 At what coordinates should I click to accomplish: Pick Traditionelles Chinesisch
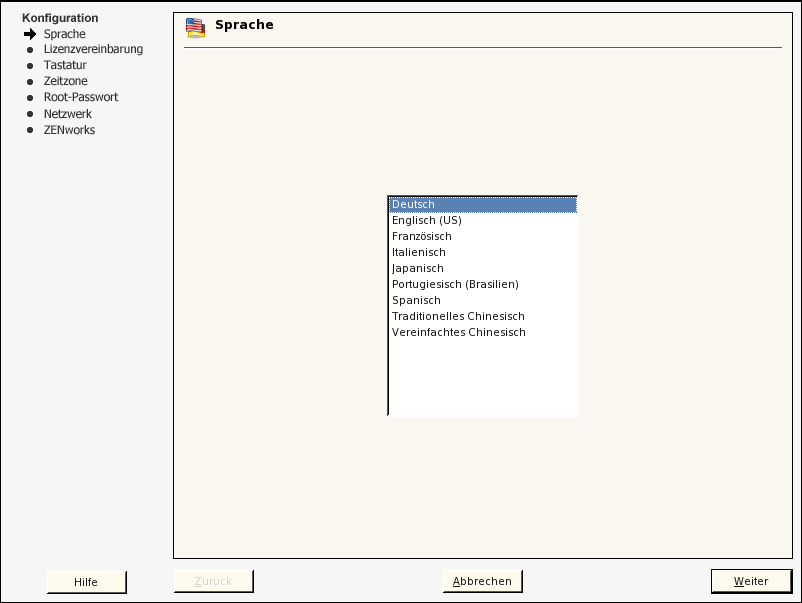483,316
